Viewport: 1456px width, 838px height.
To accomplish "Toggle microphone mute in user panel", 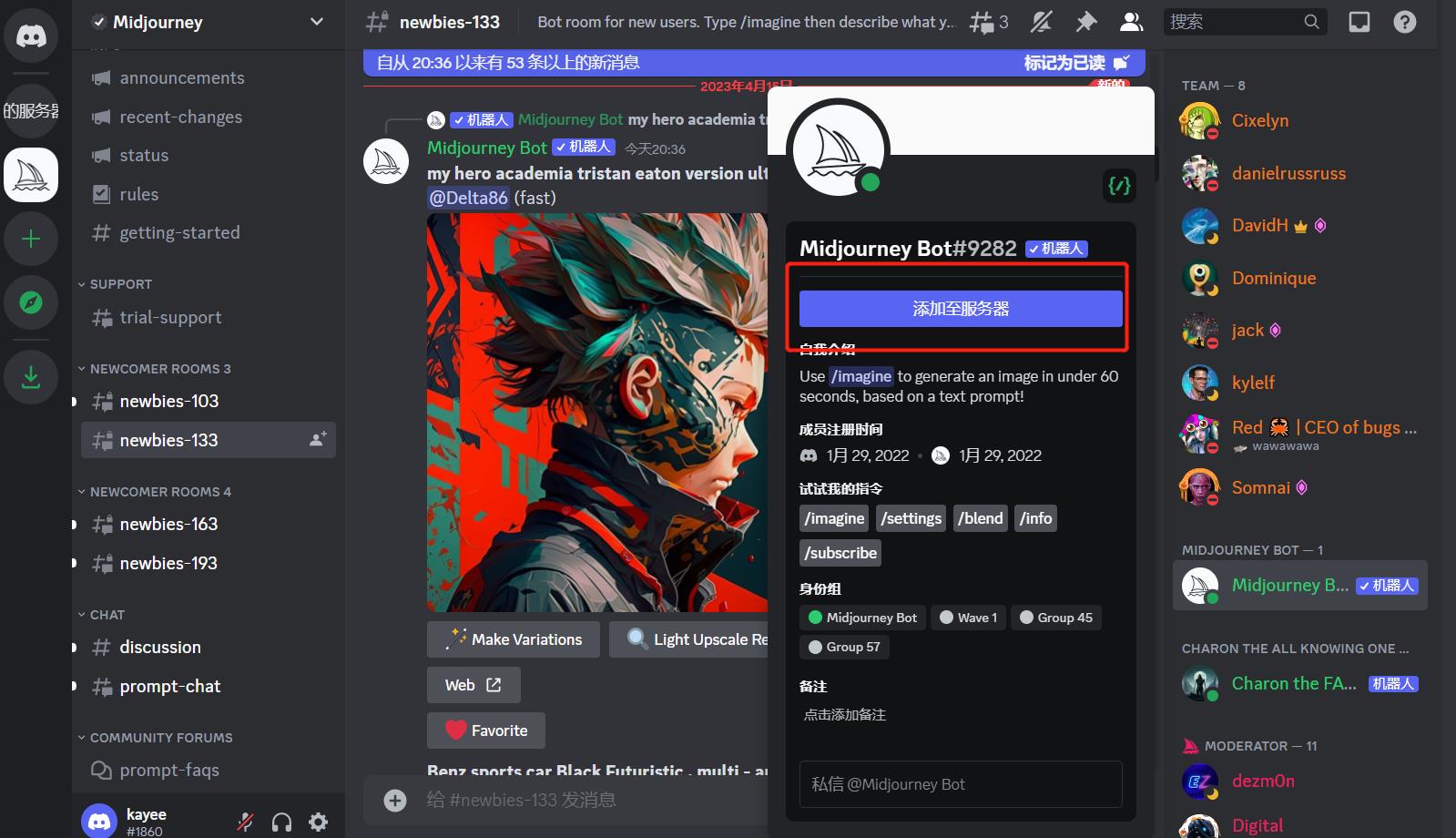I will tap(246, 823).
